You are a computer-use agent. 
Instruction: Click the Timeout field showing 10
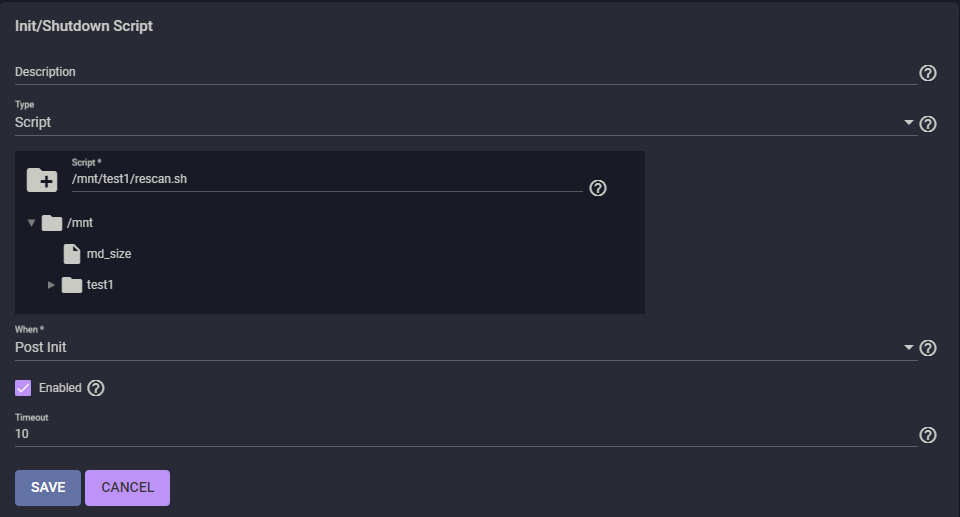tap(466, 434)
